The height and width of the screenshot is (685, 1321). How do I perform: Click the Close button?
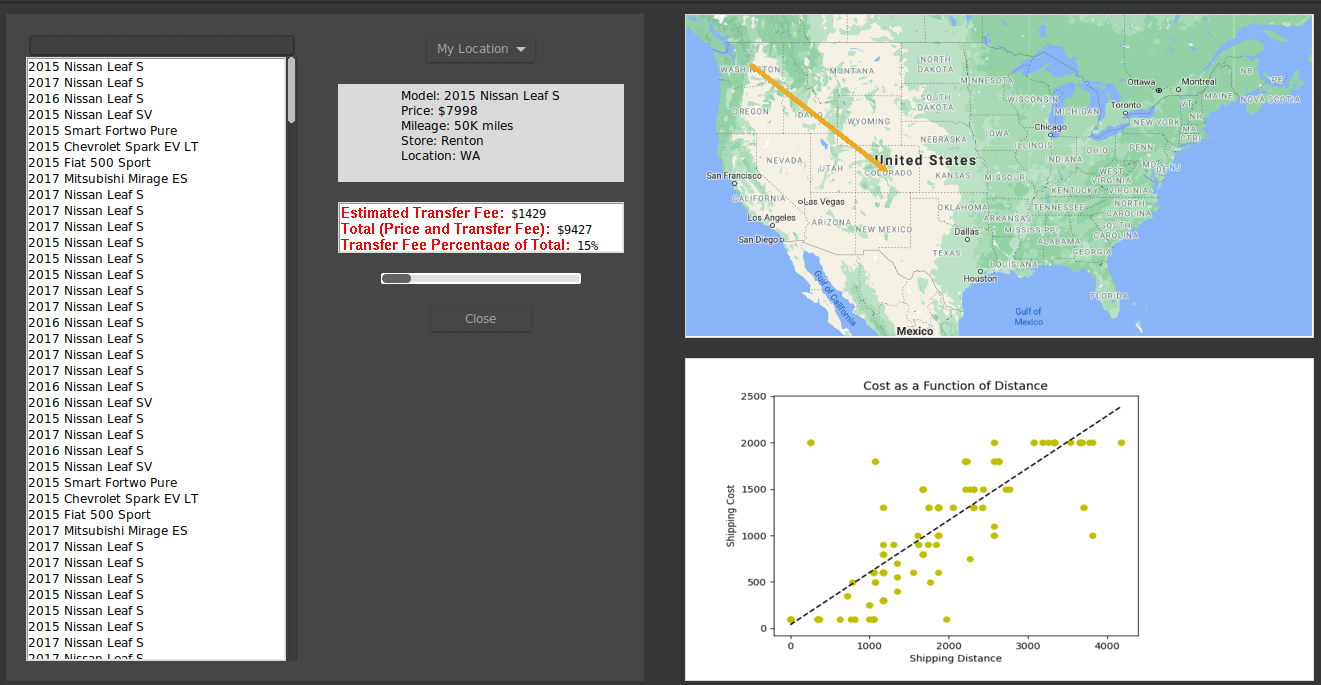481,319
